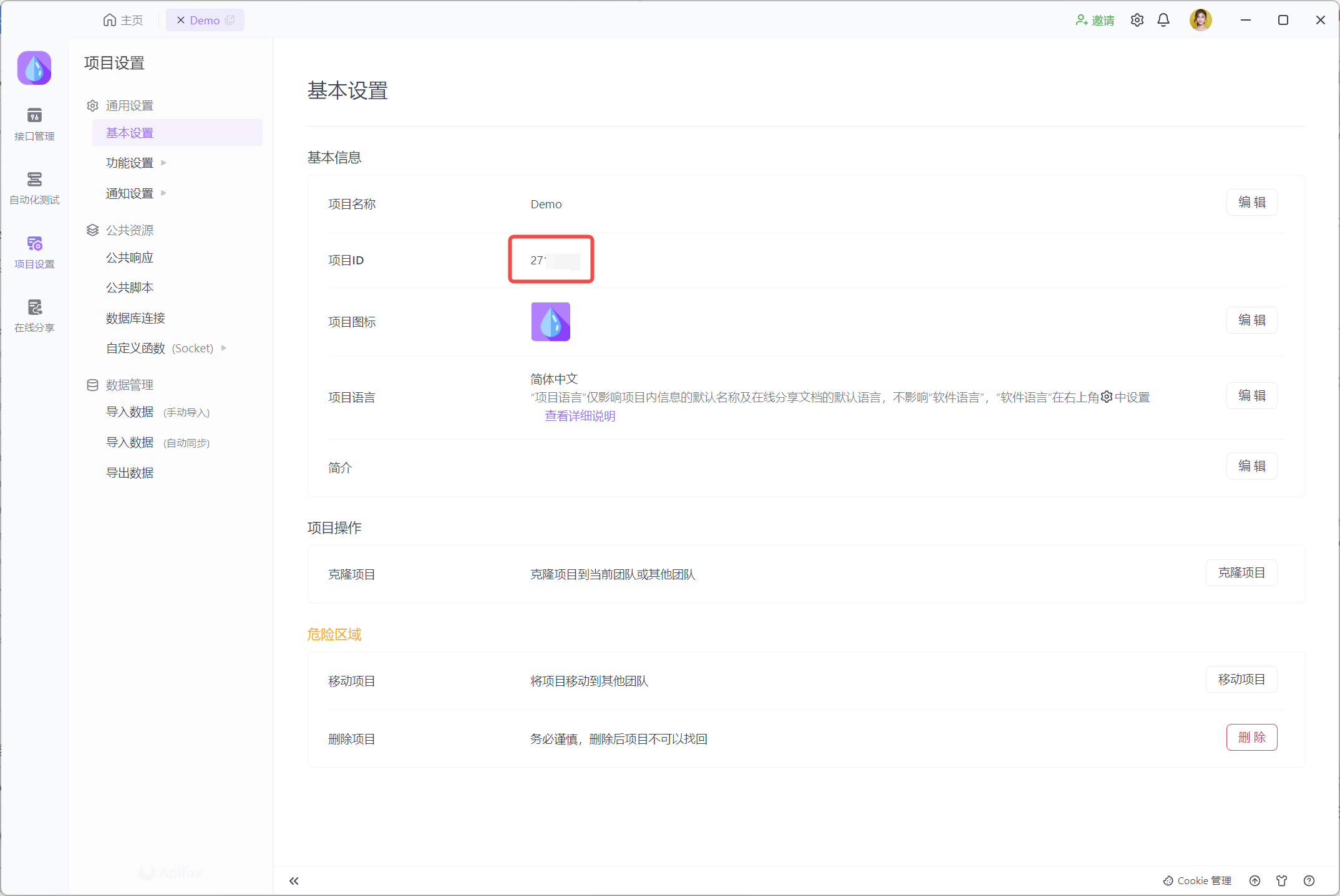Select 数据库连接 in settings menu
Image resolution: width=1340 pixels, height=896 pixels.
click(x=135, y=318)
